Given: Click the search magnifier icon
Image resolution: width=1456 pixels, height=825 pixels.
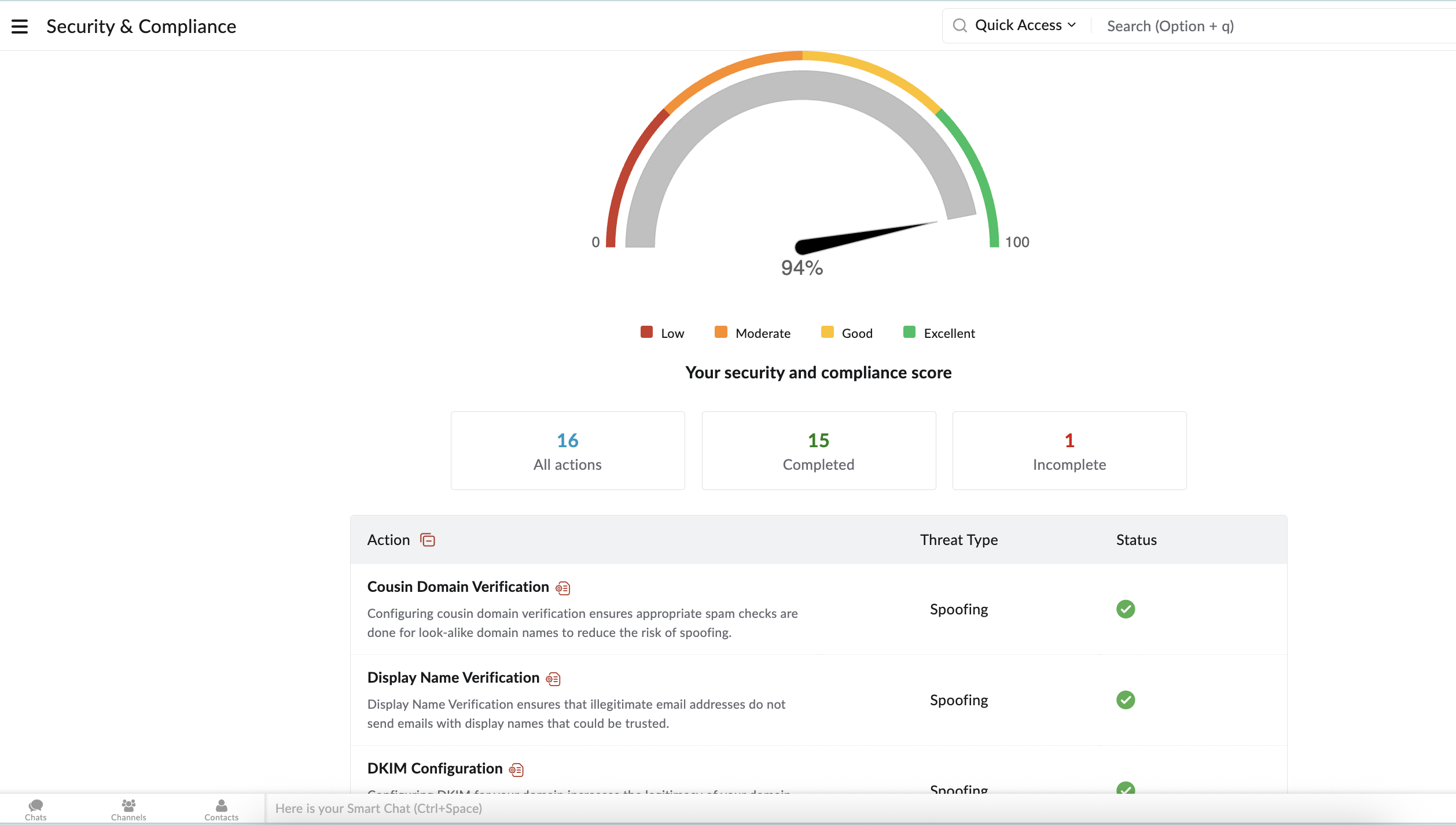Looking at the screenshot, I should coord(959,25).
